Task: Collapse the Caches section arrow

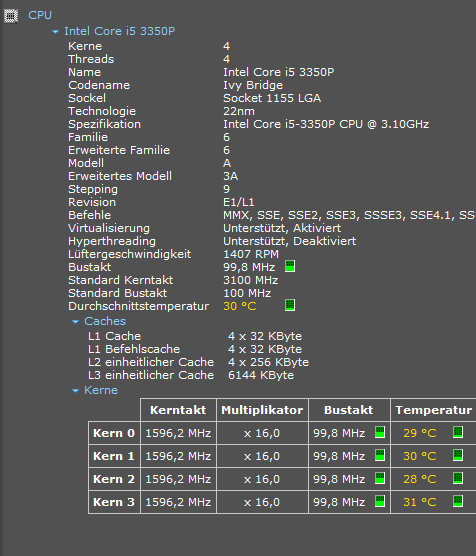Action: [x=75, y=322]
